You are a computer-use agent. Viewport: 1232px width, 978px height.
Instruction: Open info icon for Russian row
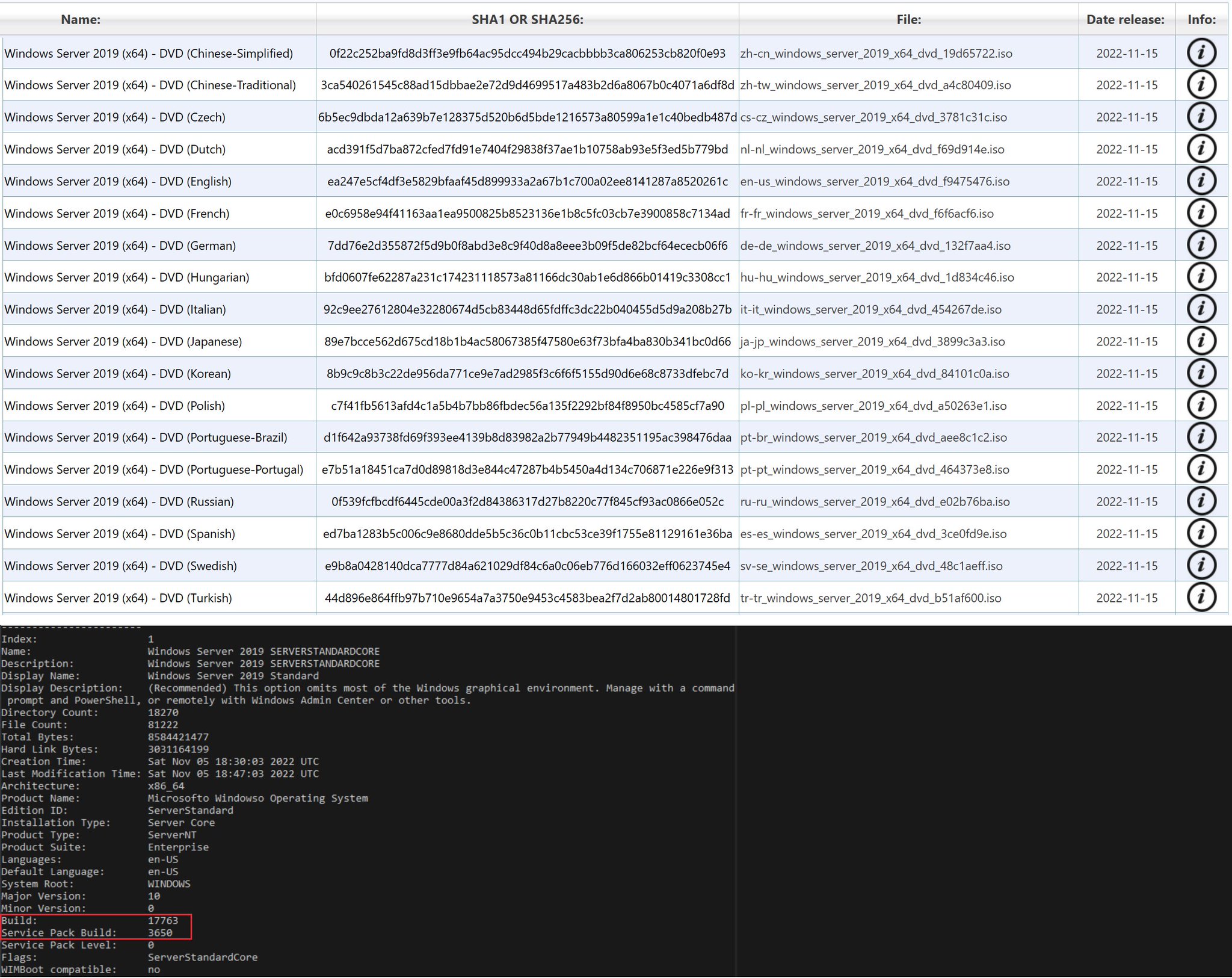click(1201, 501)
